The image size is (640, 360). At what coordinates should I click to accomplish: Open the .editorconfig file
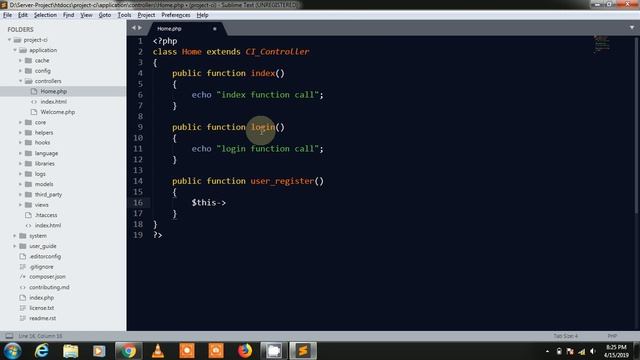(45, 256)
